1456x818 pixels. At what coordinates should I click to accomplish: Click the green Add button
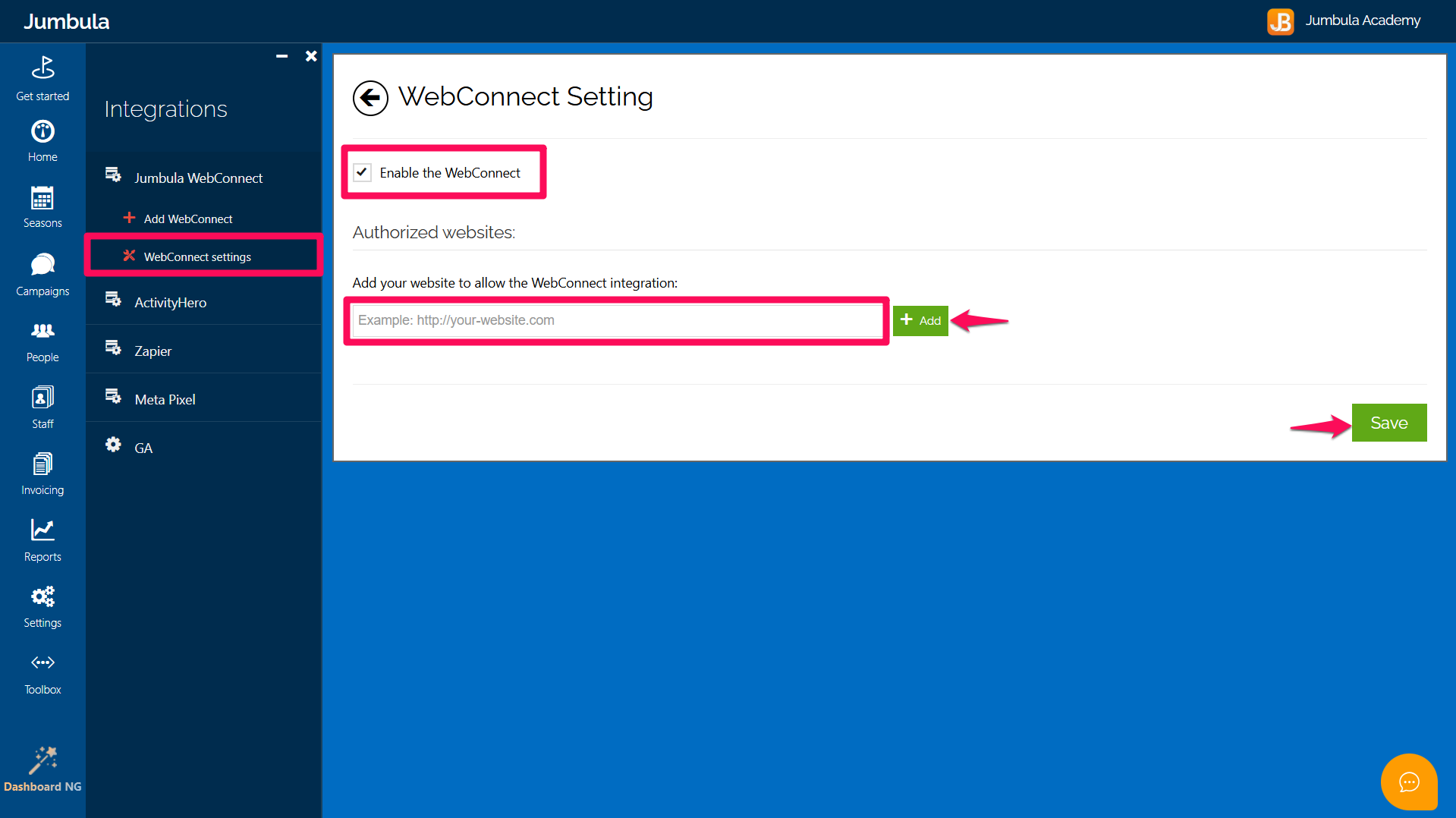[920, 320]
